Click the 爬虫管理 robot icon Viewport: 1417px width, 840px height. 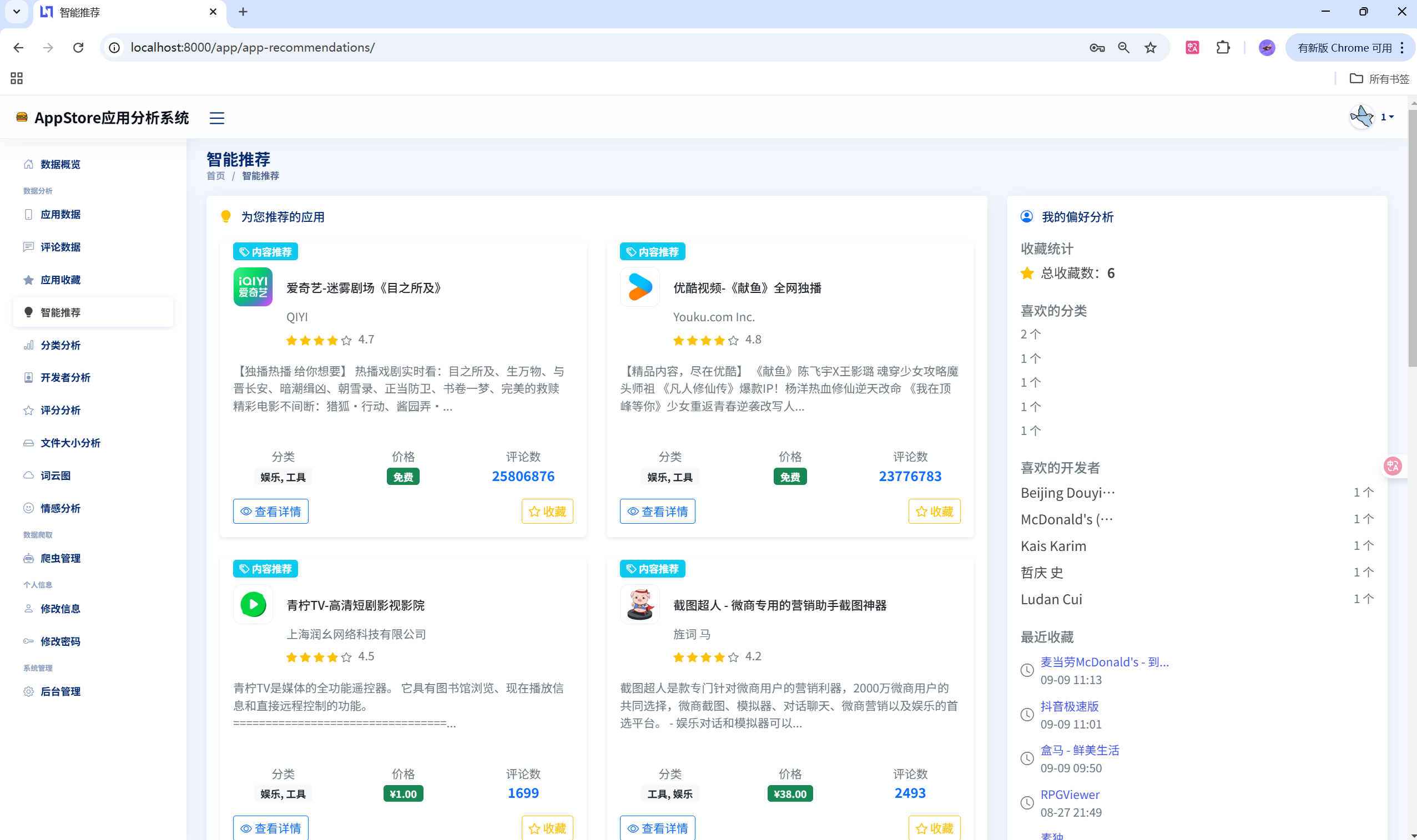pos(28,559)
